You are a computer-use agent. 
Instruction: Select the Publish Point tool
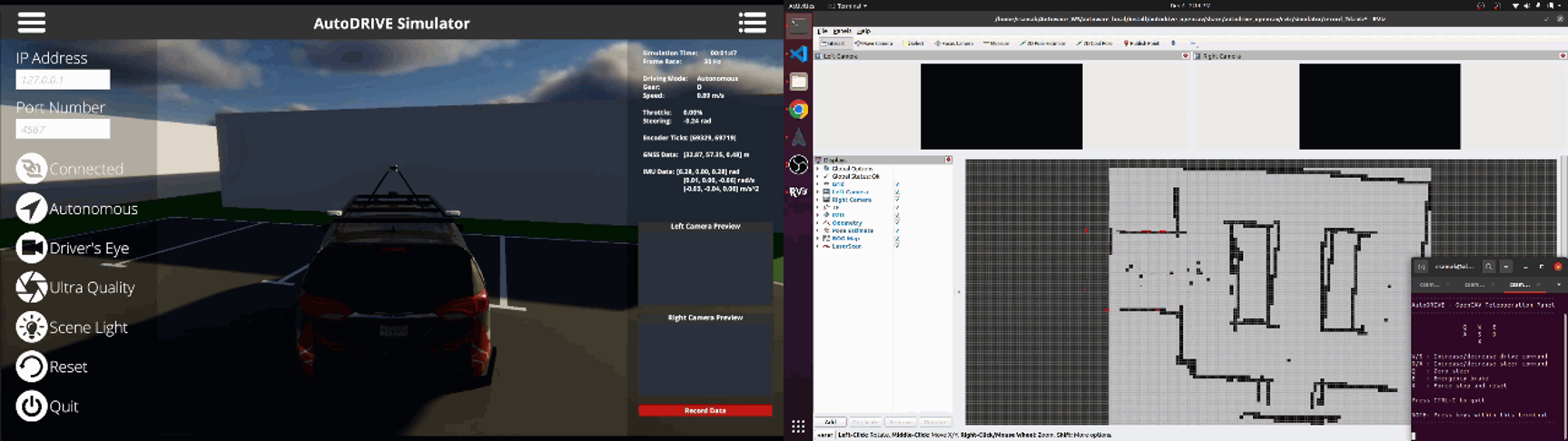[1142, 43]
